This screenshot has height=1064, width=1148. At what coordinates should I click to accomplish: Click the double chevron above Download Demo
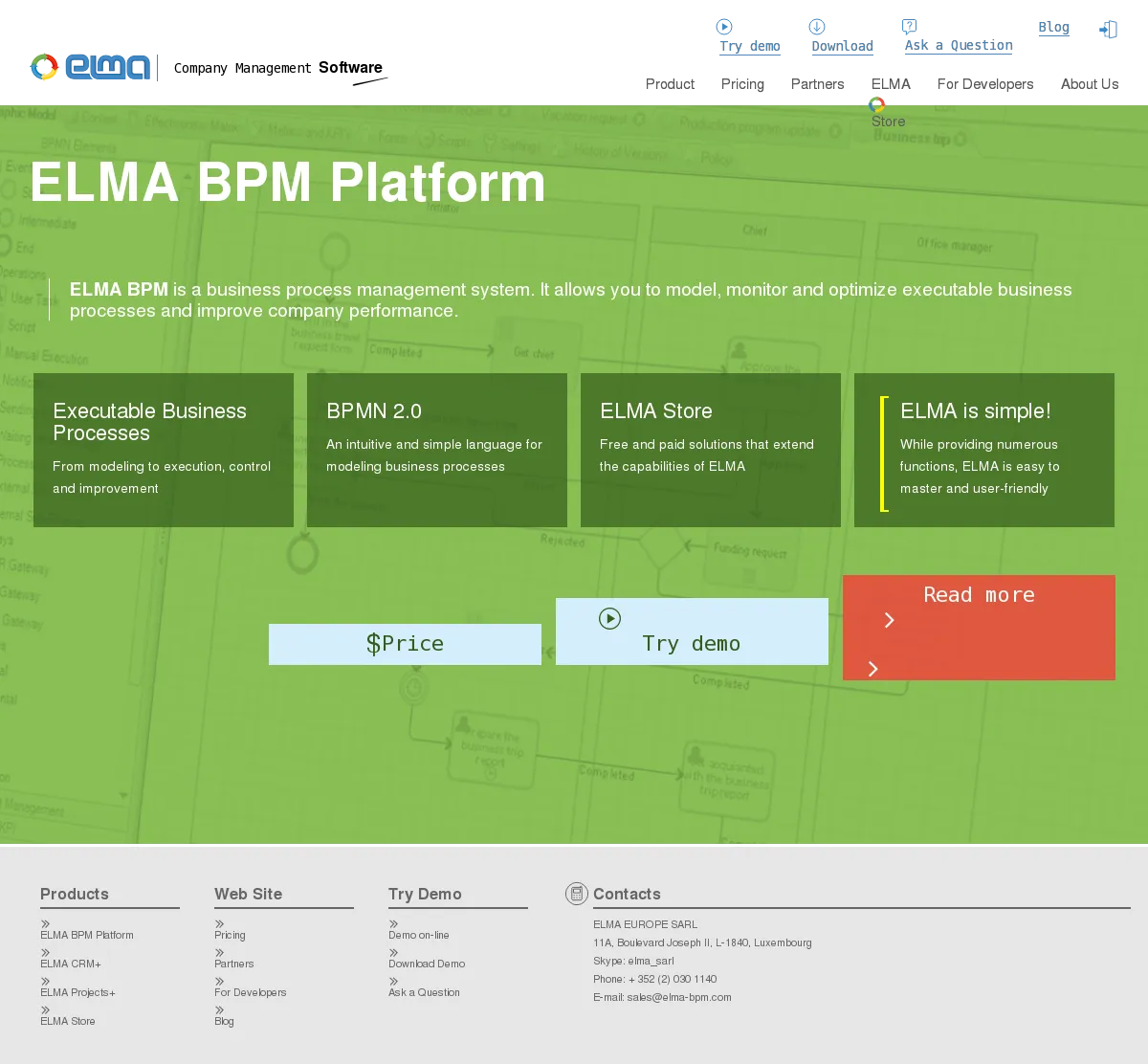393,953
